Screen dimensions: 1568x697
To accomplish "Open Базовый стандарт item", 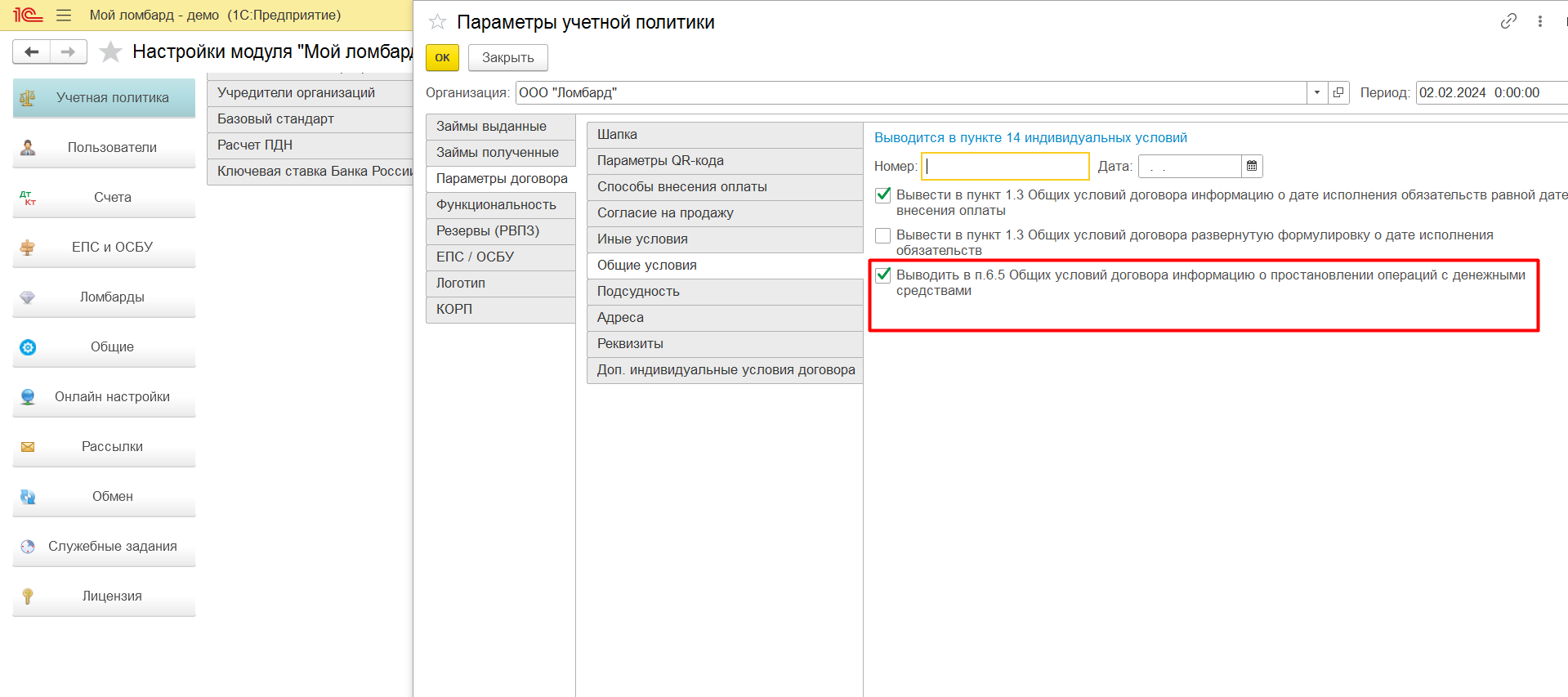I will (310, 119).
